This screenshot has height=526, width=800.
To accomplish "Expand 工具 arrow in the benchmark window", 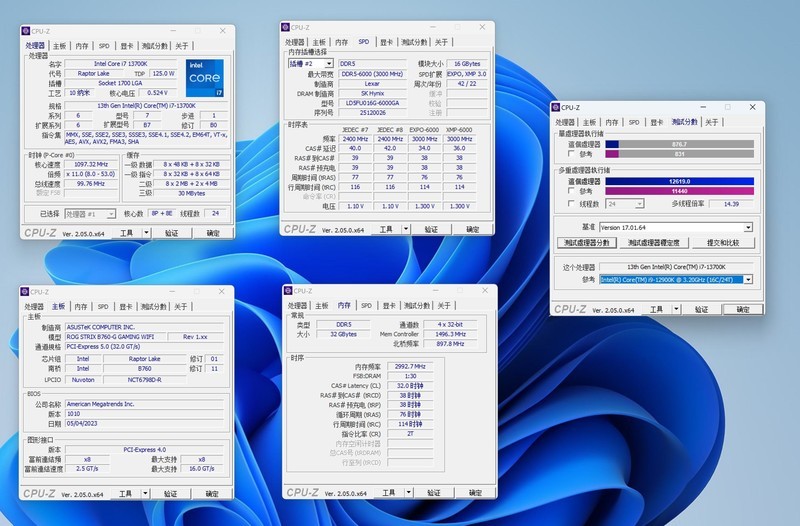I will tap(676, 309).
